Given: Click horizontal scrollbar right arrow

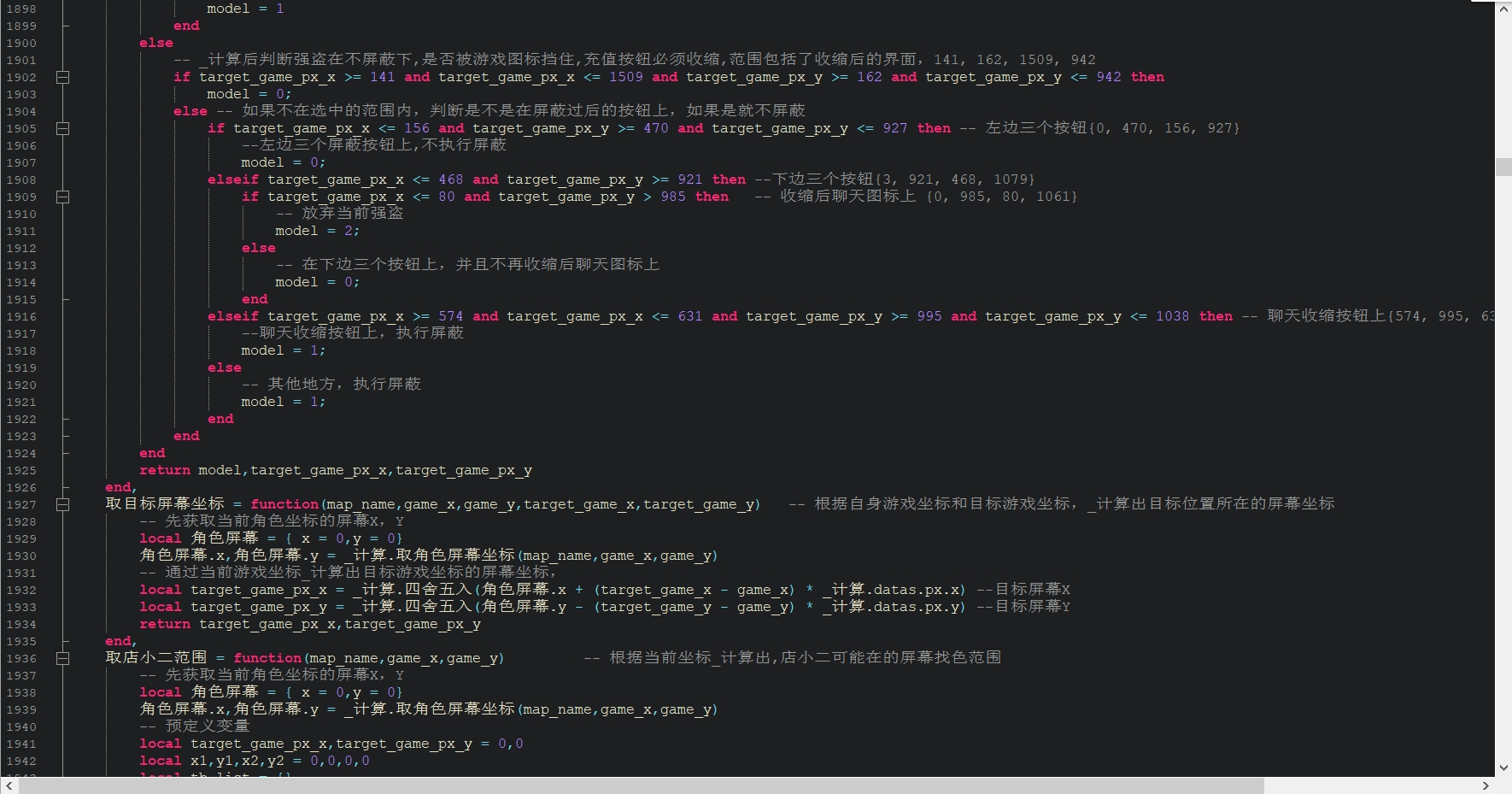Looking at the screenshot, I should 1486,785.
